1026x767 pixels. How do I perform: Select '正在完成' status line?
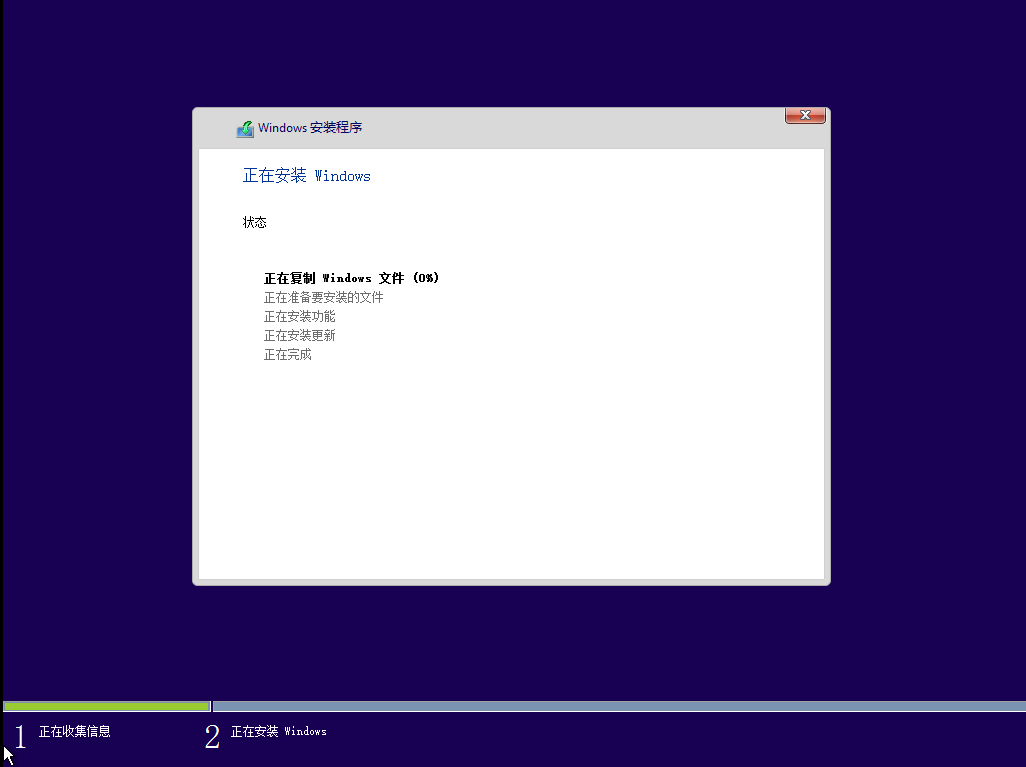(x=288, y=354)
